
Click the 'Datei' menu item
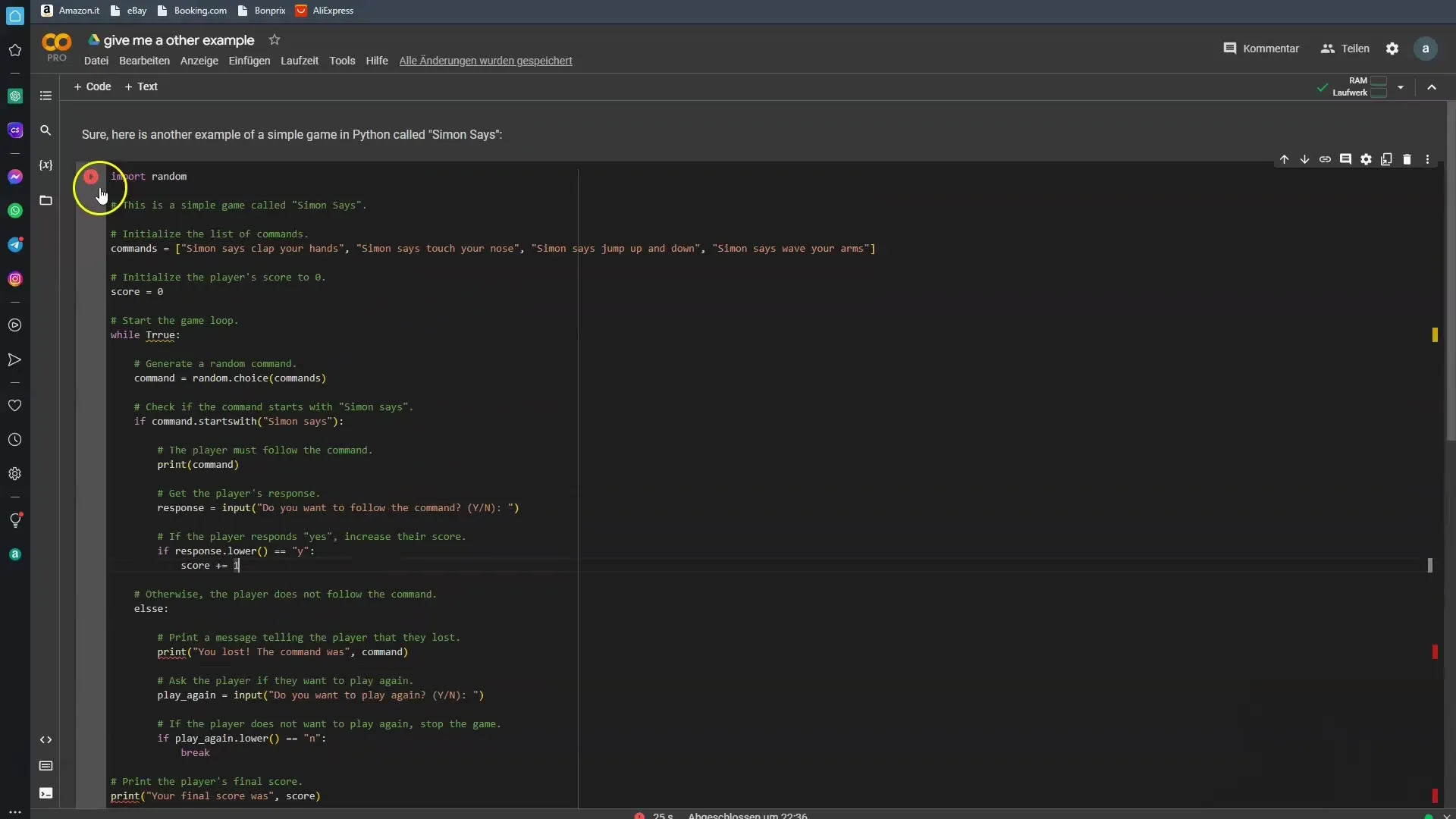click(96, 60)
